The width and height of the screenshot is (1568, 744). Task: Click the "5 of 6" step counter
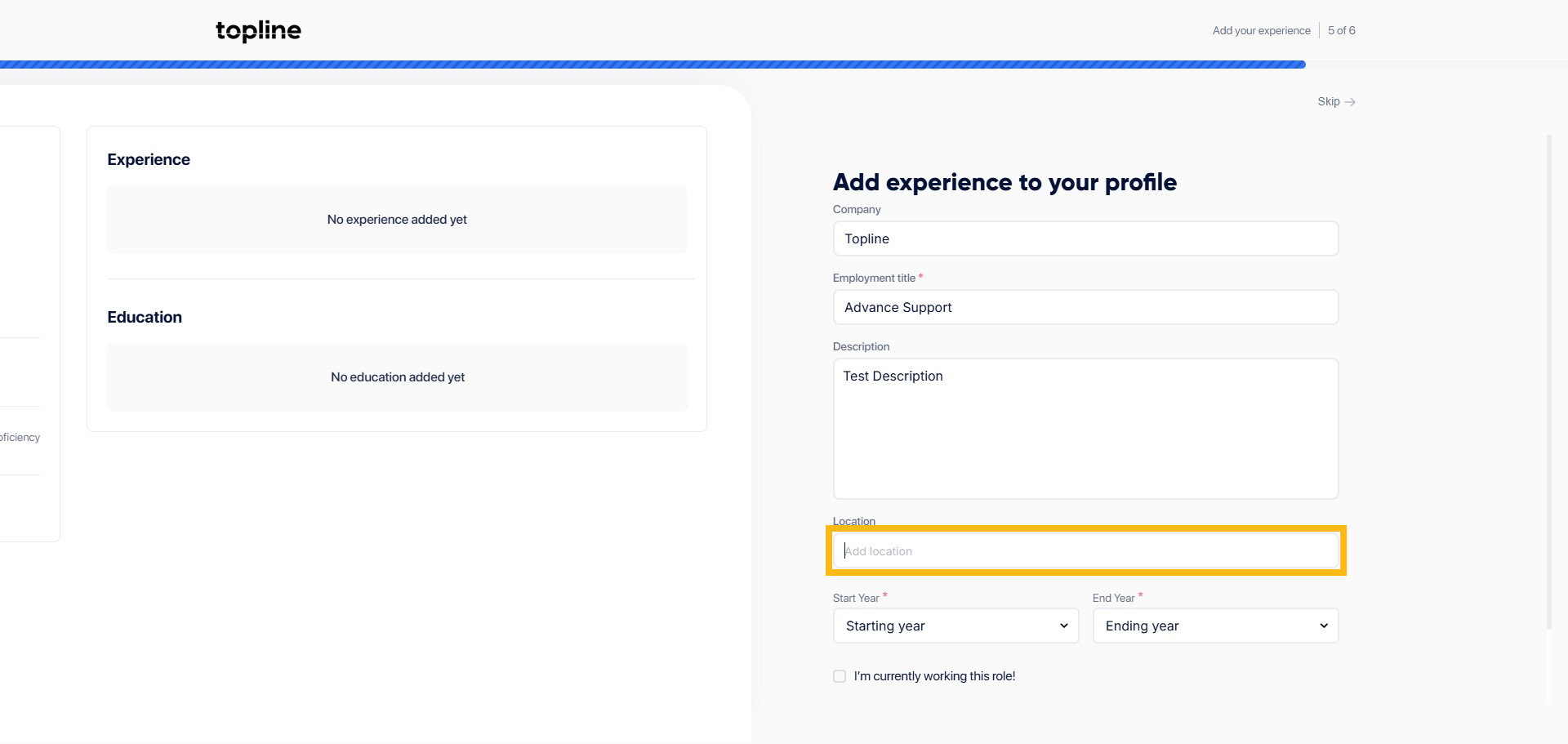tap(1341, 31)
